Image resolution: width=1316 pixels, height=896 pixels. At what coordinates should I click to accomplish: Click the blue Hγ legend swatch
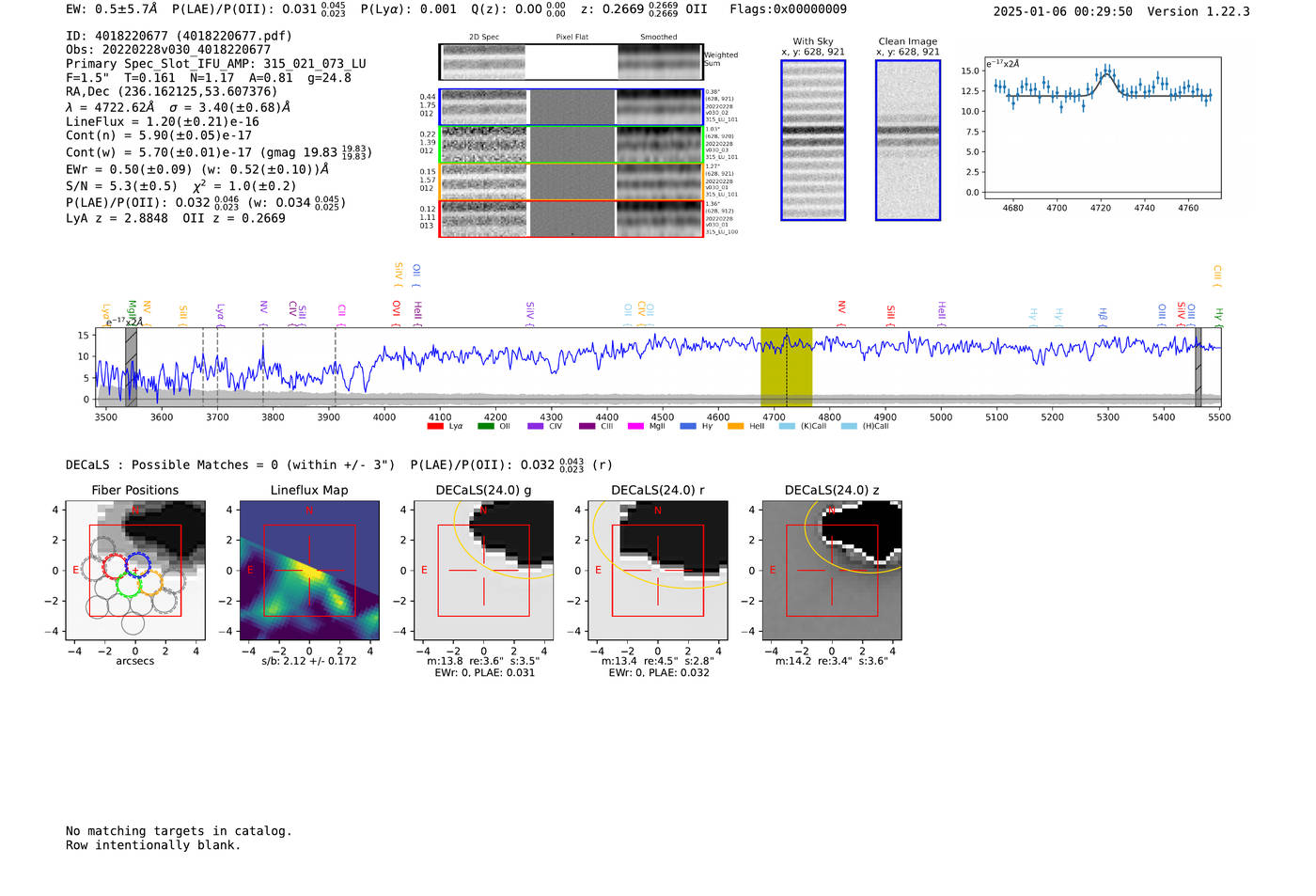[x=688, y=426]
